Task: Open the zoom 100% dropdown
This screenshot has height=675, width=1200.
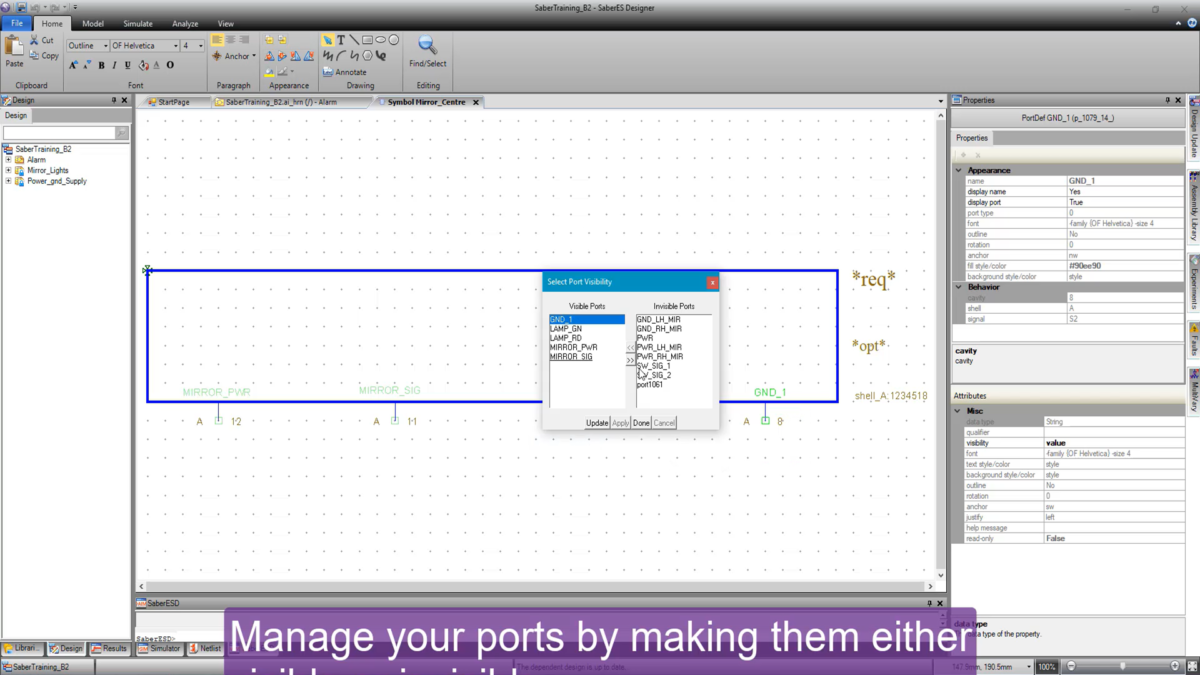Action: (x=1047, y=667)
